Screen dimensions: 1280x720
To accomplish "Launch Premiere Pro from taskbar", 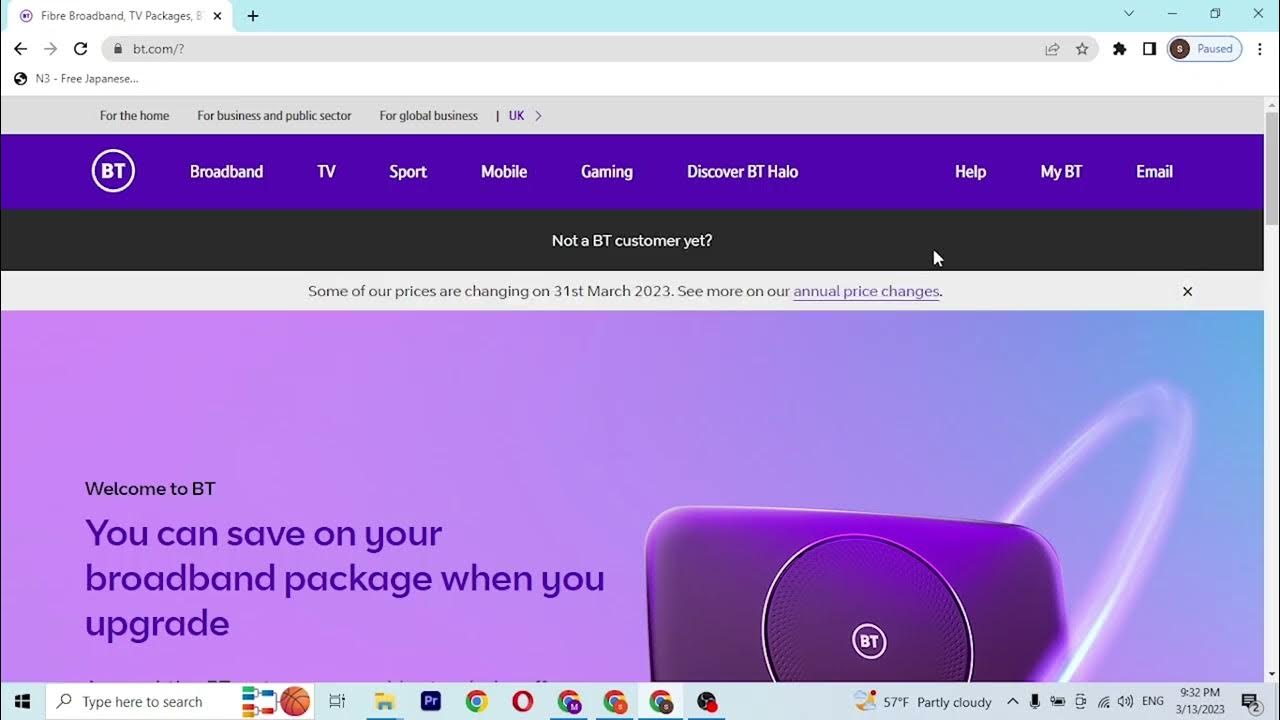I will point(431,702).
